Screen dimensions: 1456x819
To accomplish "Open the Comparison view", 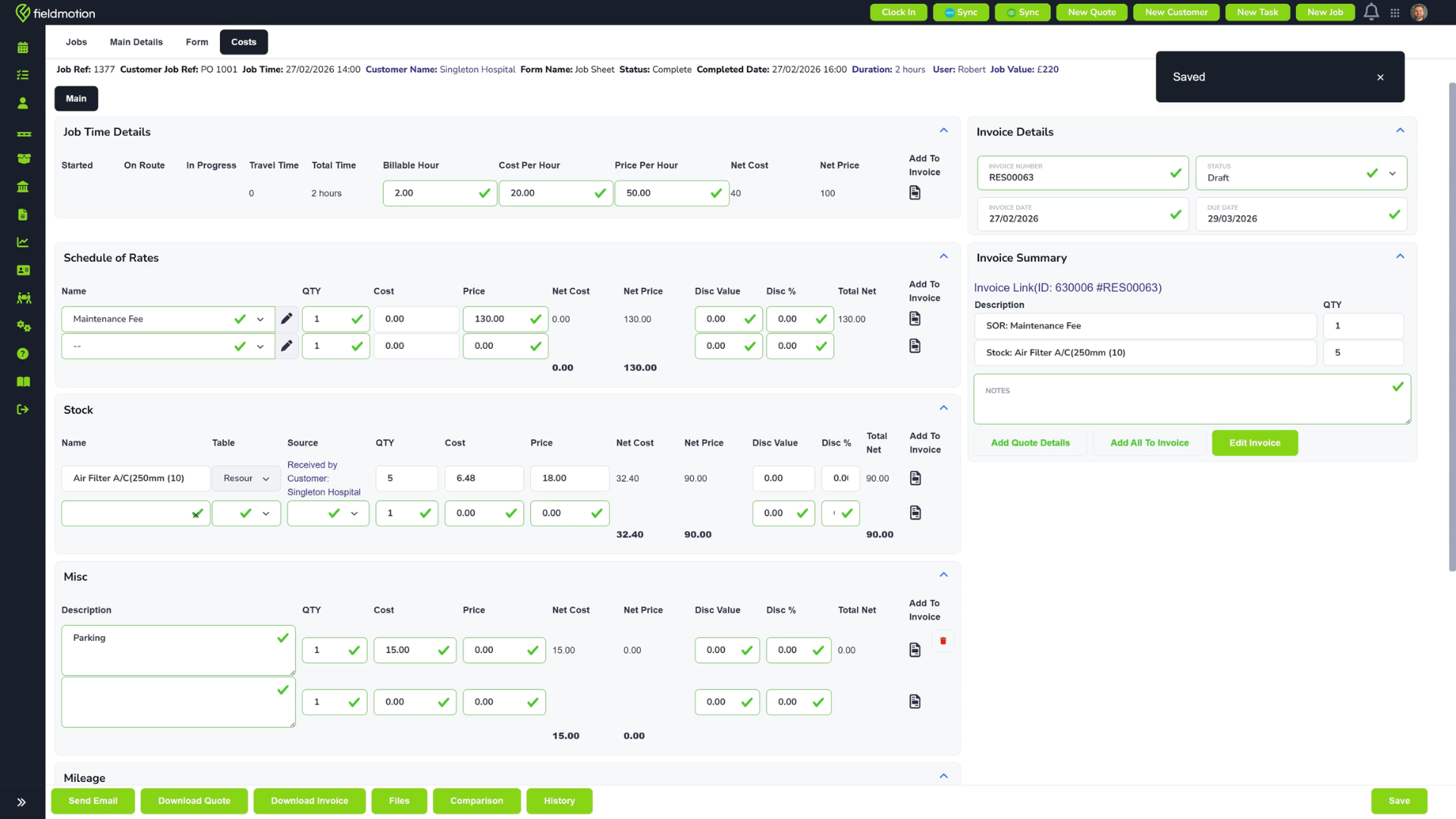I will point(476,801).
